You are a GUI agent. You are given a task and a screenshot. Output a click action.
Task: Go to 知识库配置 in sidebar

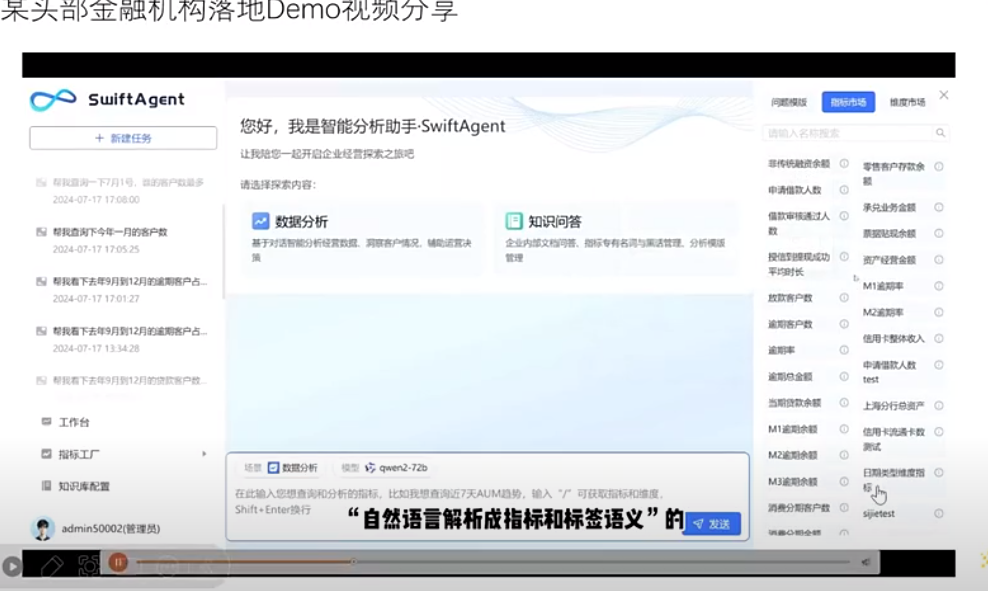click(x=76, y=486)
